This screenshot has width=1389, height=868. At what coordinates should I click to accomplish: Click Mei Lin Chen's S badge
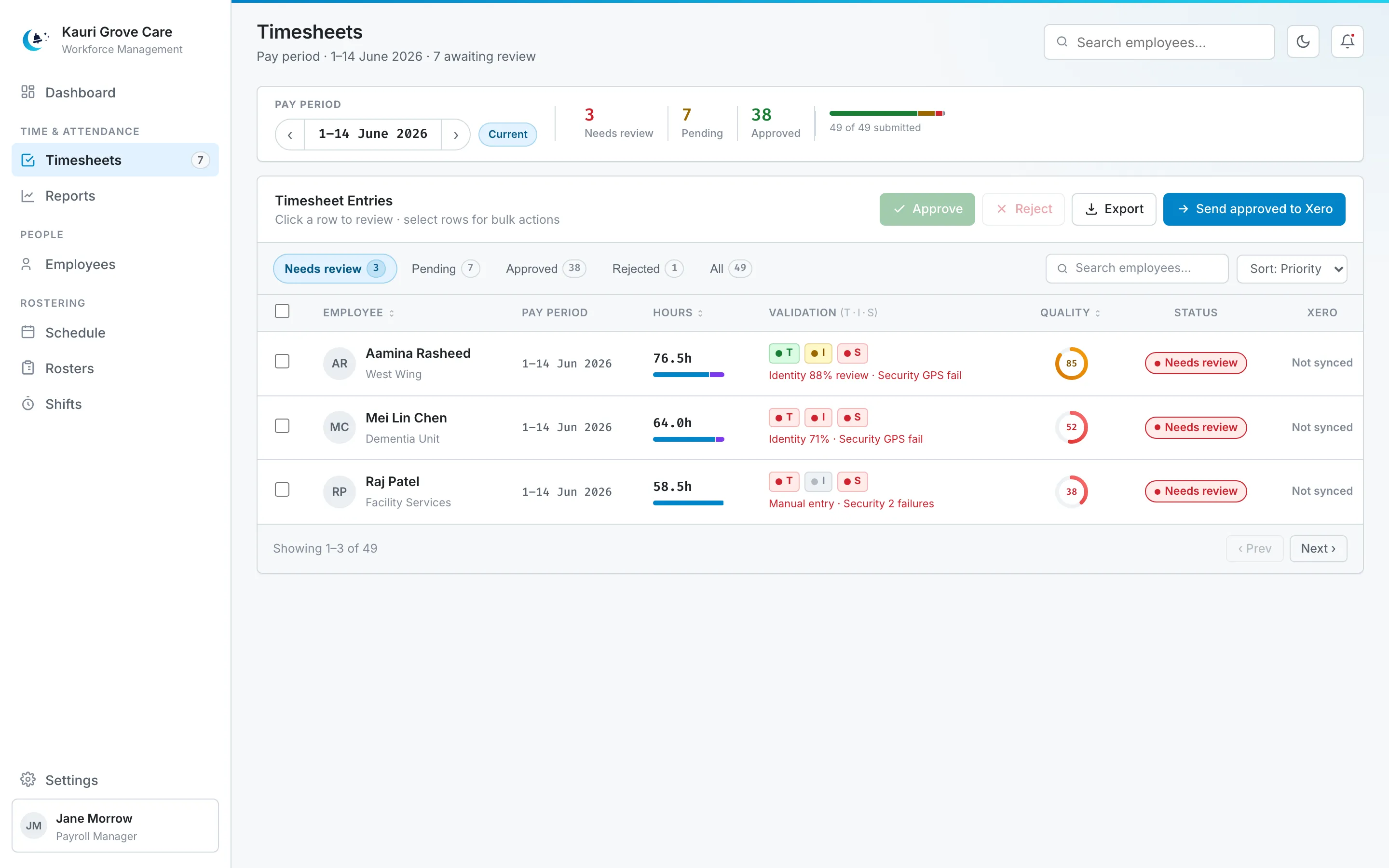point(852,417)
